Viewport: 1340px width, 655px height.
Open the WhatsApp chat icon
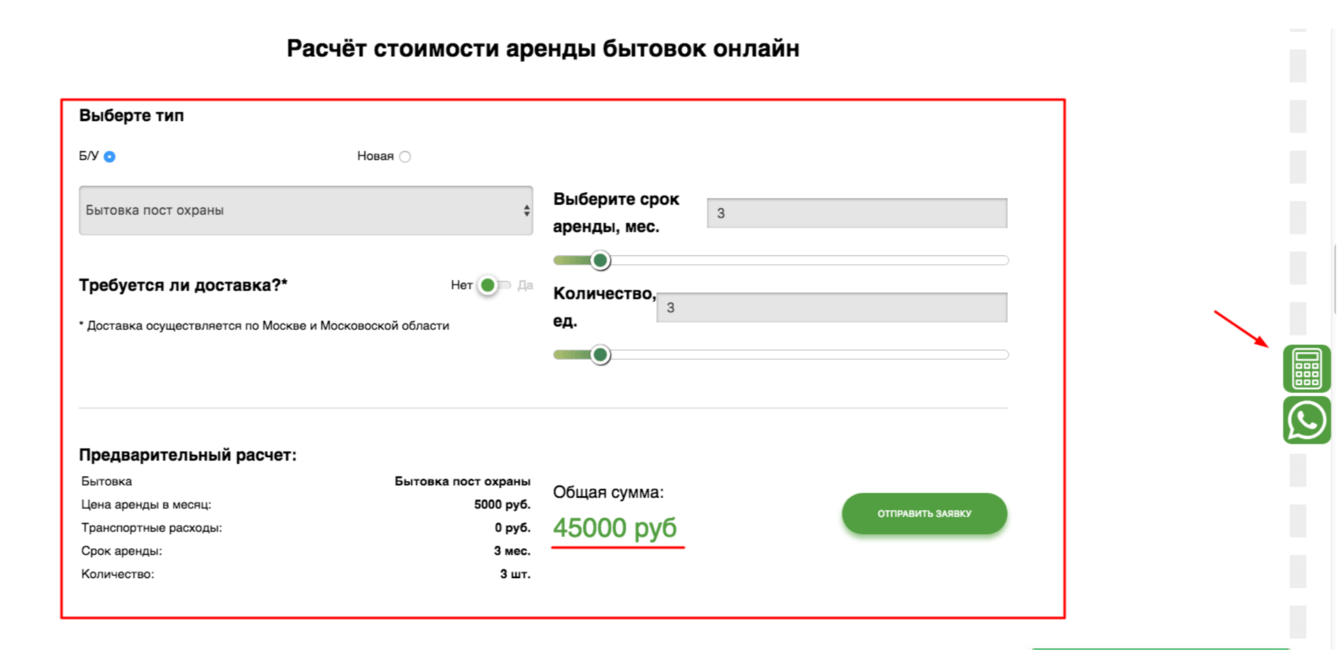[x=1306, y=420]
